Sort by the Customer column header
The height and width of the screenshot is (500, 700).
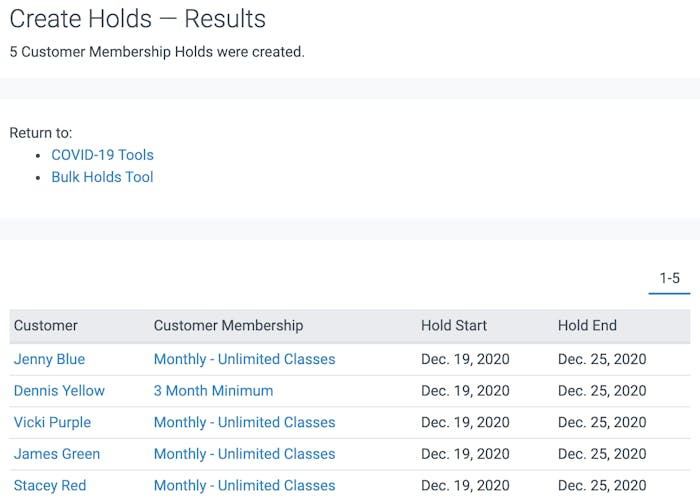pyautogui.click(x=46, y=325)
